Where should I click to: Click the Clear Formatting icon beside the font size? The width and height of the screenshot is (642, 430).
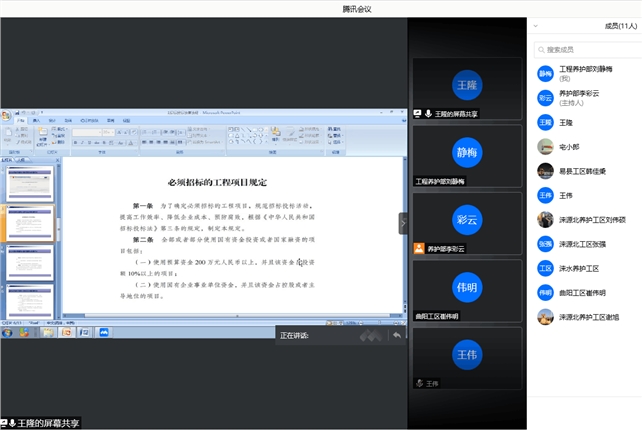[134, 132]
